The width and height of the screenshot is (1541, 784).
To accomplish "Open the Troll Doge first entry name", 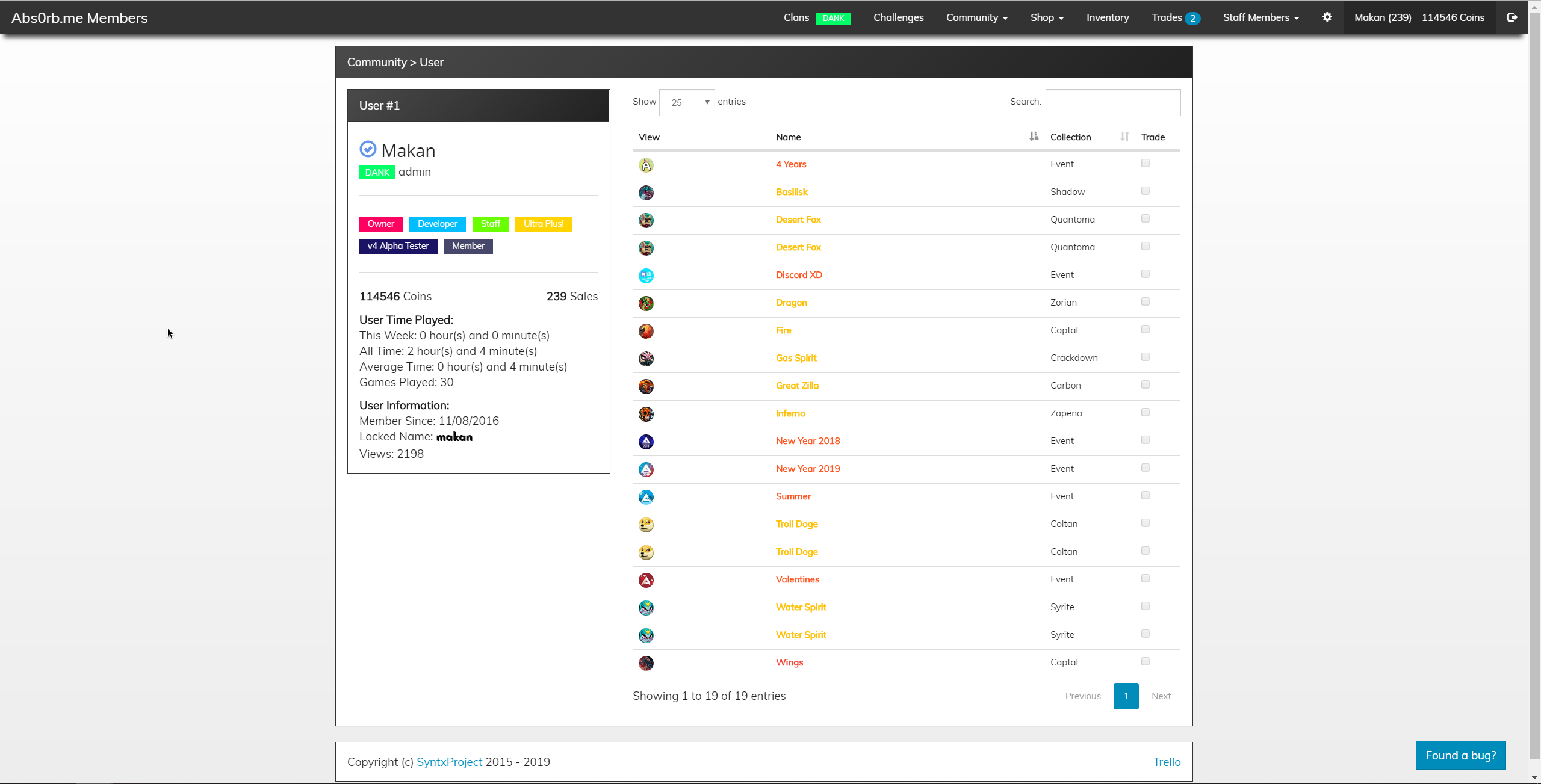I will tap(796, 524).
